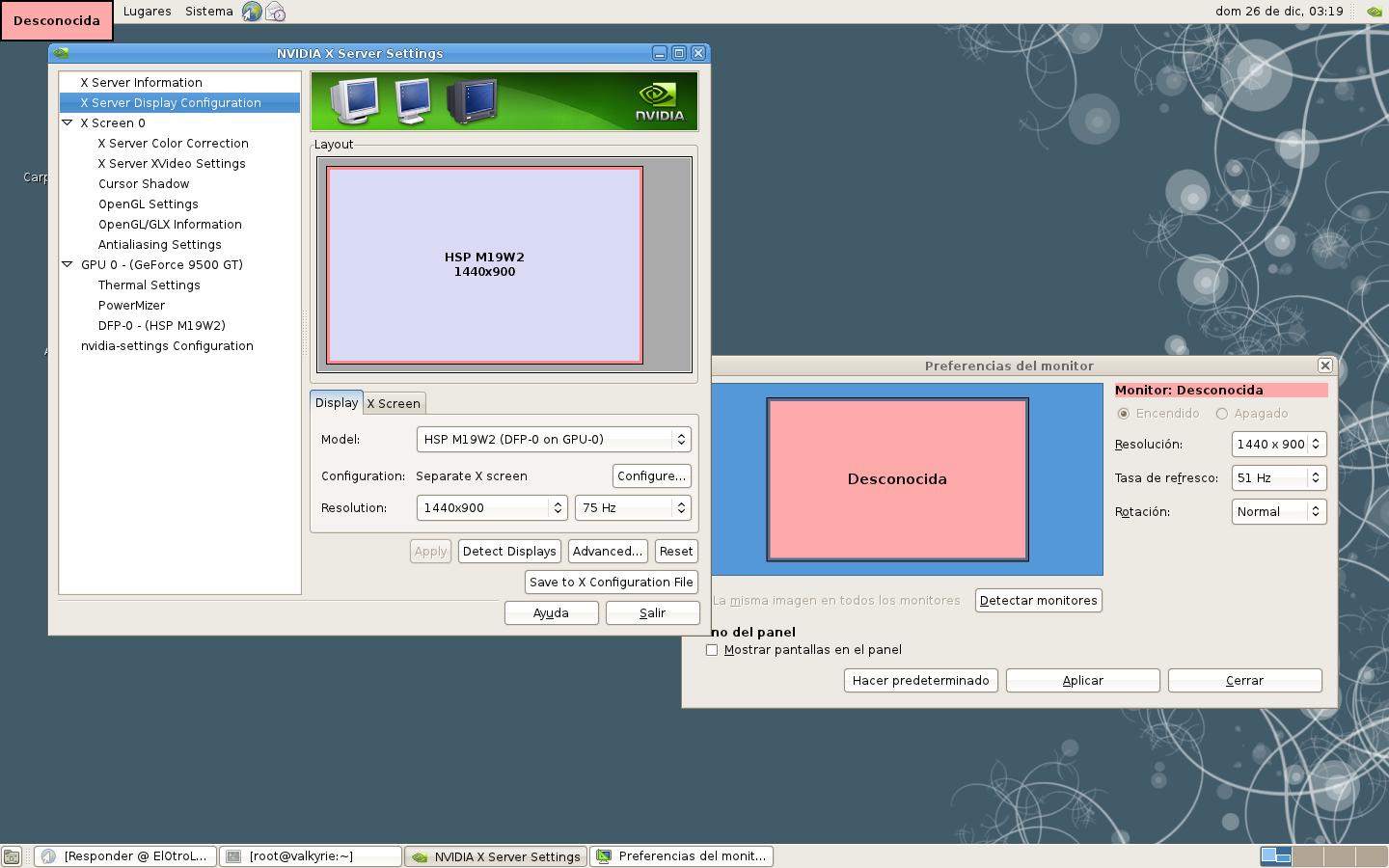The width and height of the screenshot is (1389, 868).
Task: Collapse the GPU 0 - (GeForce 9500 GT) tree node
Action: pyautogui.click(x=68, y=264)
